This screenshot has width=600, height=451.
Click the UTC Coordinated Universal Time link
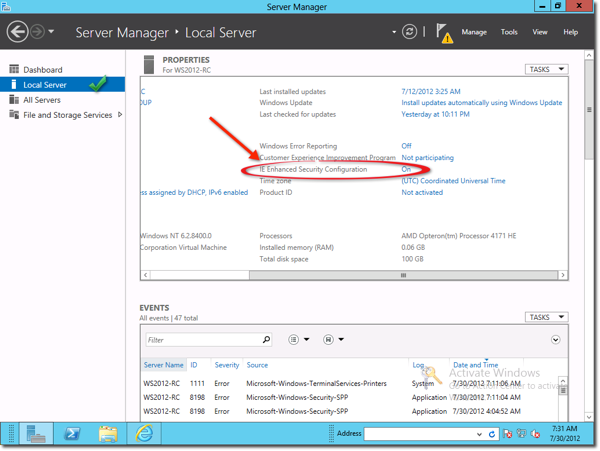[x=453, y=181]
